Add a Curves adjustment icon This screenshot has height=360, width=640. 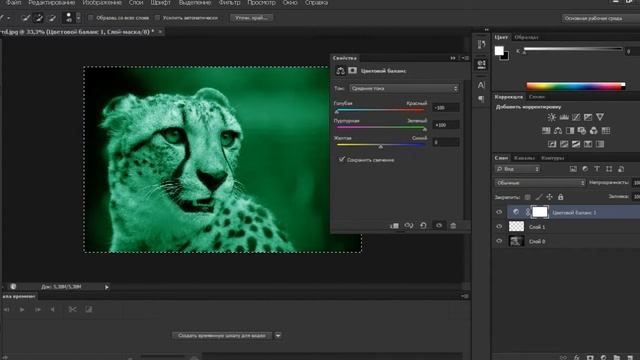[576, 117]
